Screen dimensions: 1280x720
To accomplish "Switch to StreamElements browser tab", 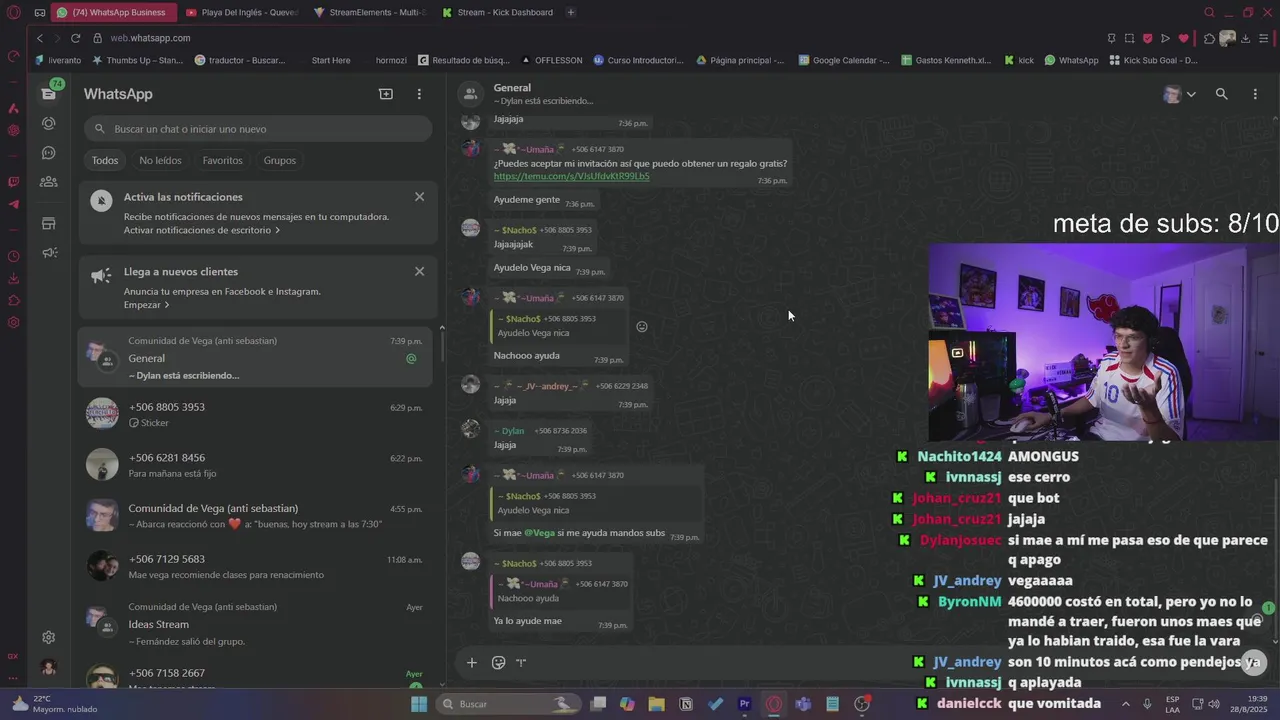I will 369,12.
